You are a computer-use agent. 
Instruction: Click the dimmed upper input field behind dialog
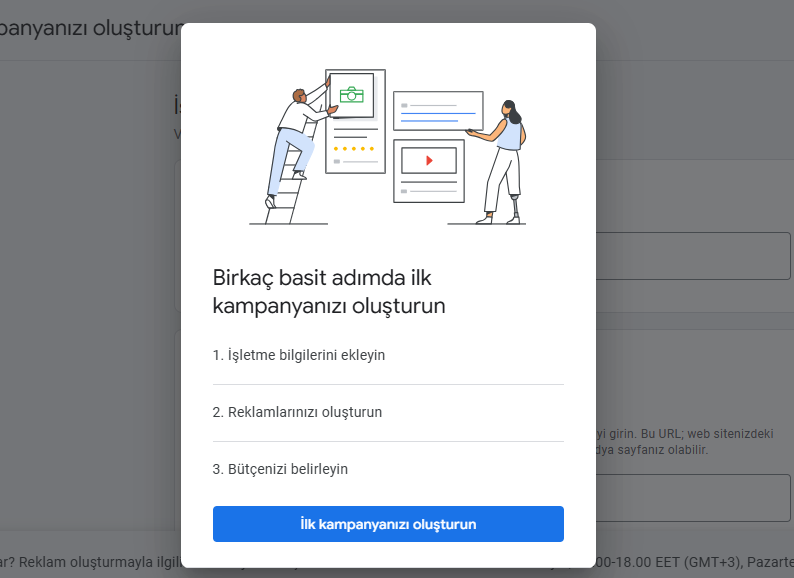pyautogui.click(x=693, y=256)
